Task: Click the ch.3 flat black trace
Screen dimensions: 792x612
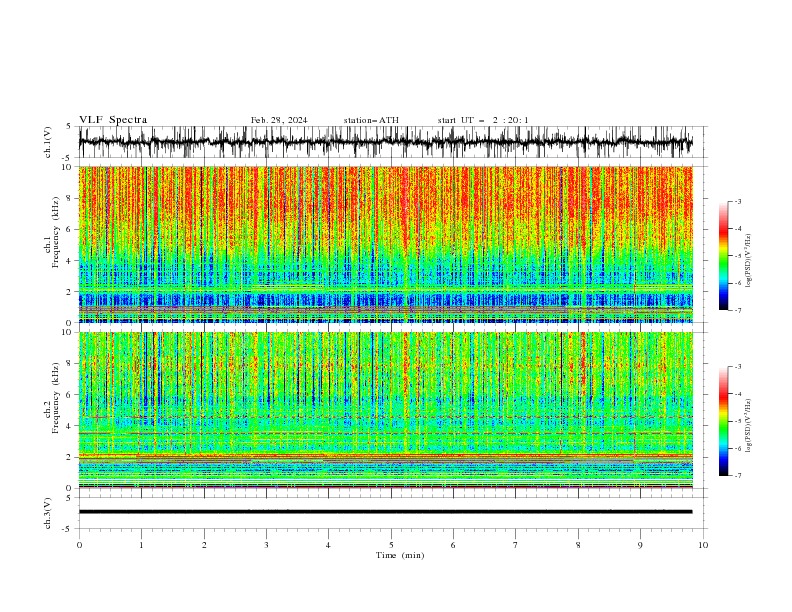Action: tap(386, 512)
